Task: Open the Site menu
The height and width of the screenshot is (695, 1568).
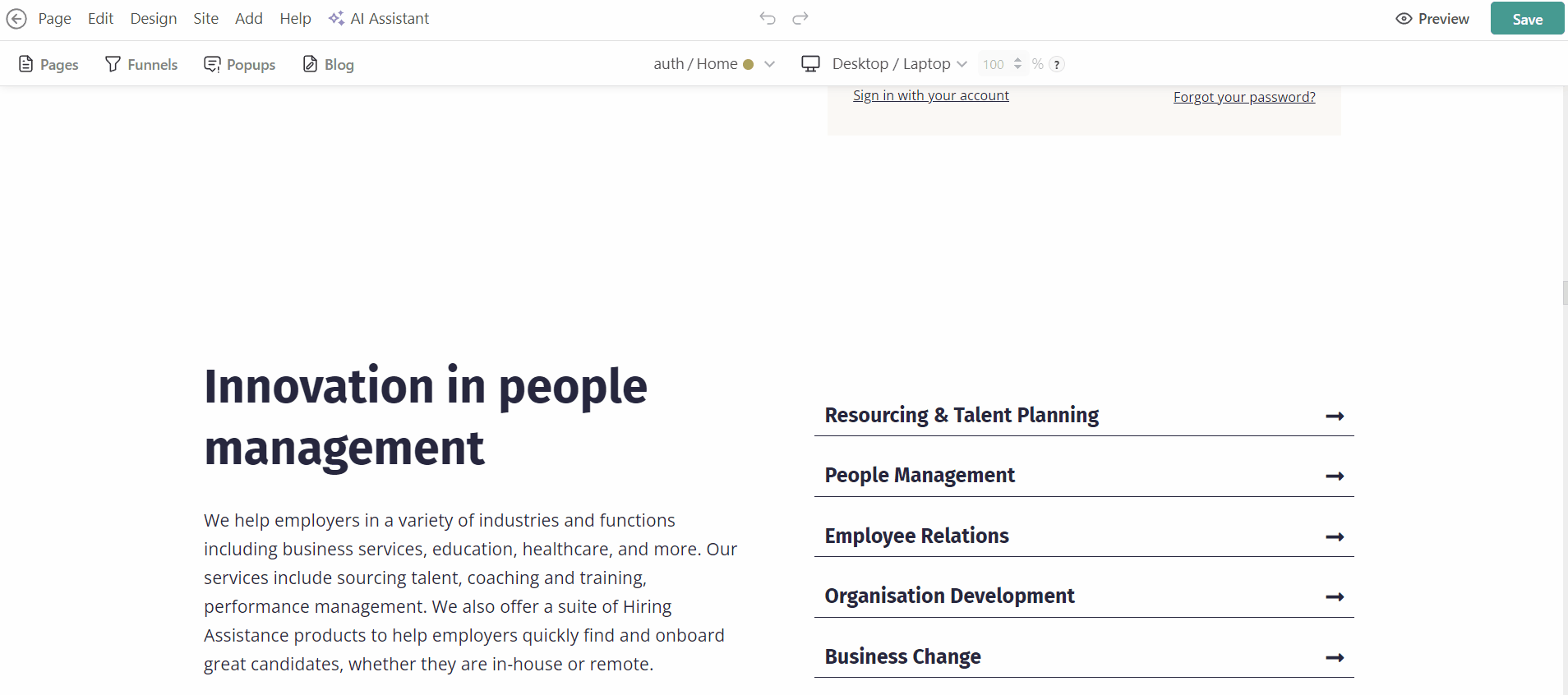Action: tap(205, 19)
